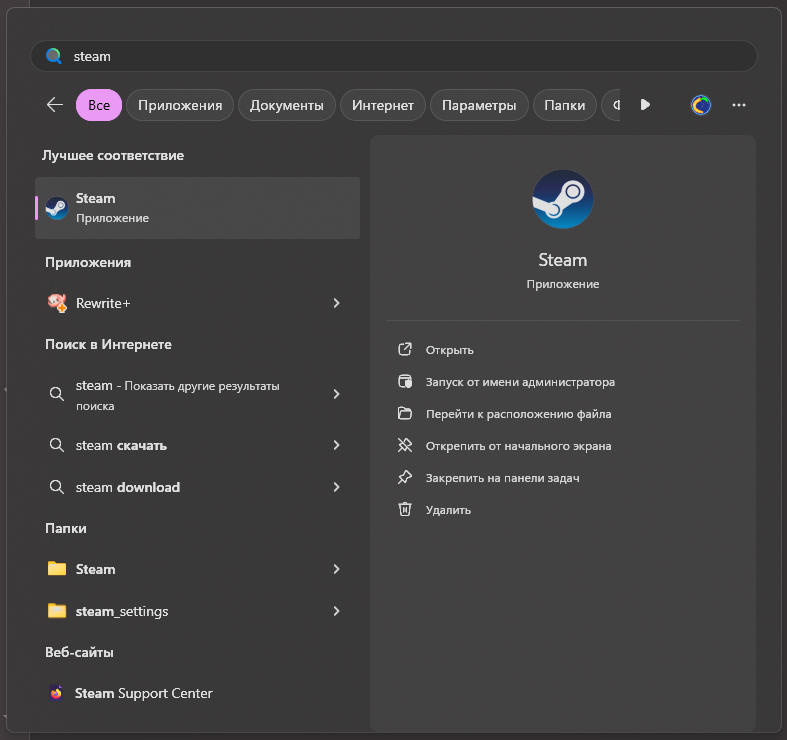Switch to the "Параметры" filter tab
The width and height of the screenshot is (787, 740).
(479, 105)
